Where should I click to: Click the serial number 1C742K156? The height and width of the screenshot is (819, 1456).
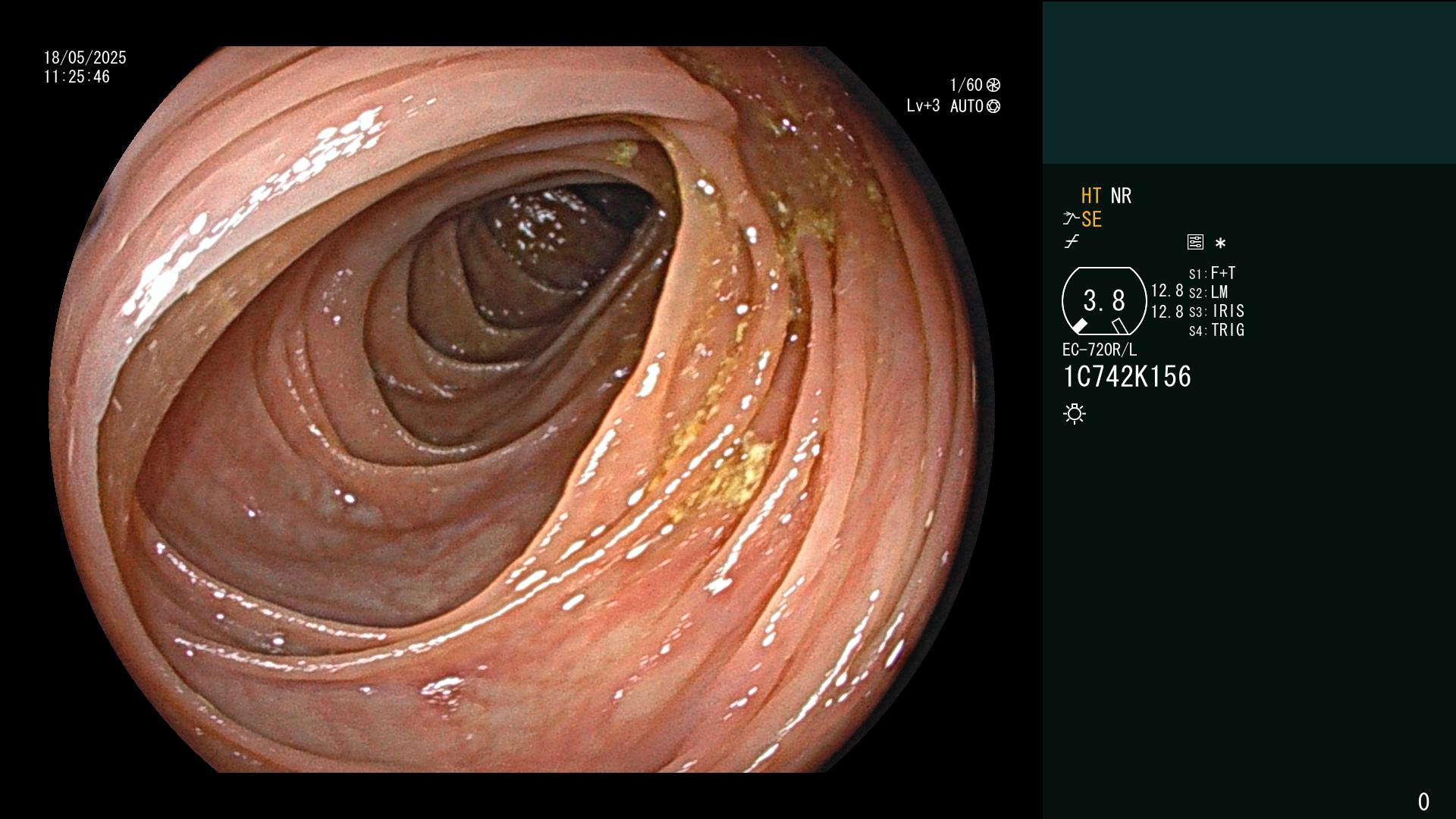1127,377
